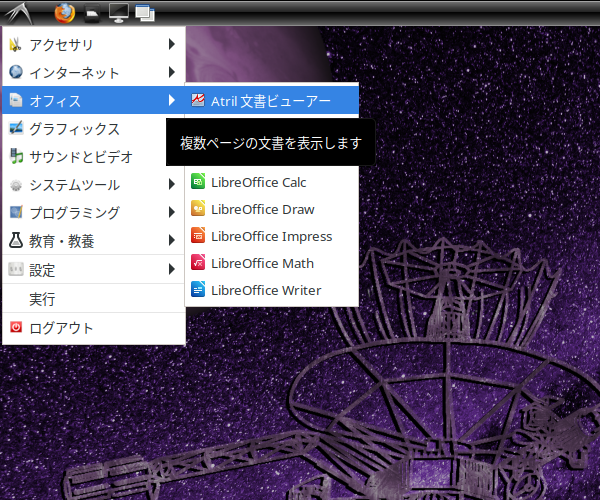The image size is (600, 500).
Task: Click the green LibreOffice Calc icon
Action: pos(198,182)
